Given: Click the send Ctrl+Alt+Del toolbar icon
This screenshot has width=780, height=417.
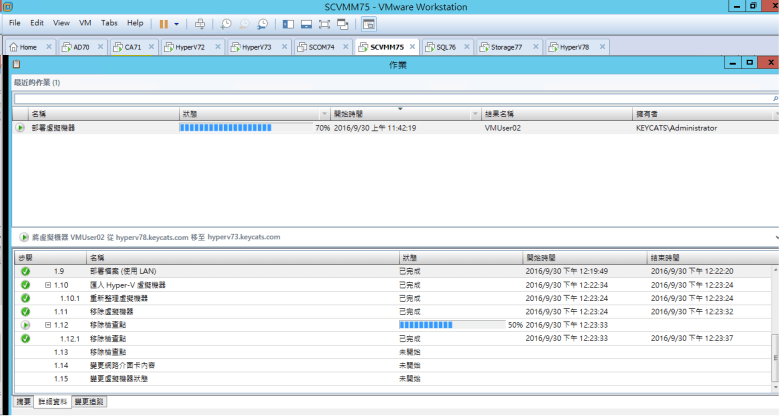Looking at the screenshot, I should [200, 22].
